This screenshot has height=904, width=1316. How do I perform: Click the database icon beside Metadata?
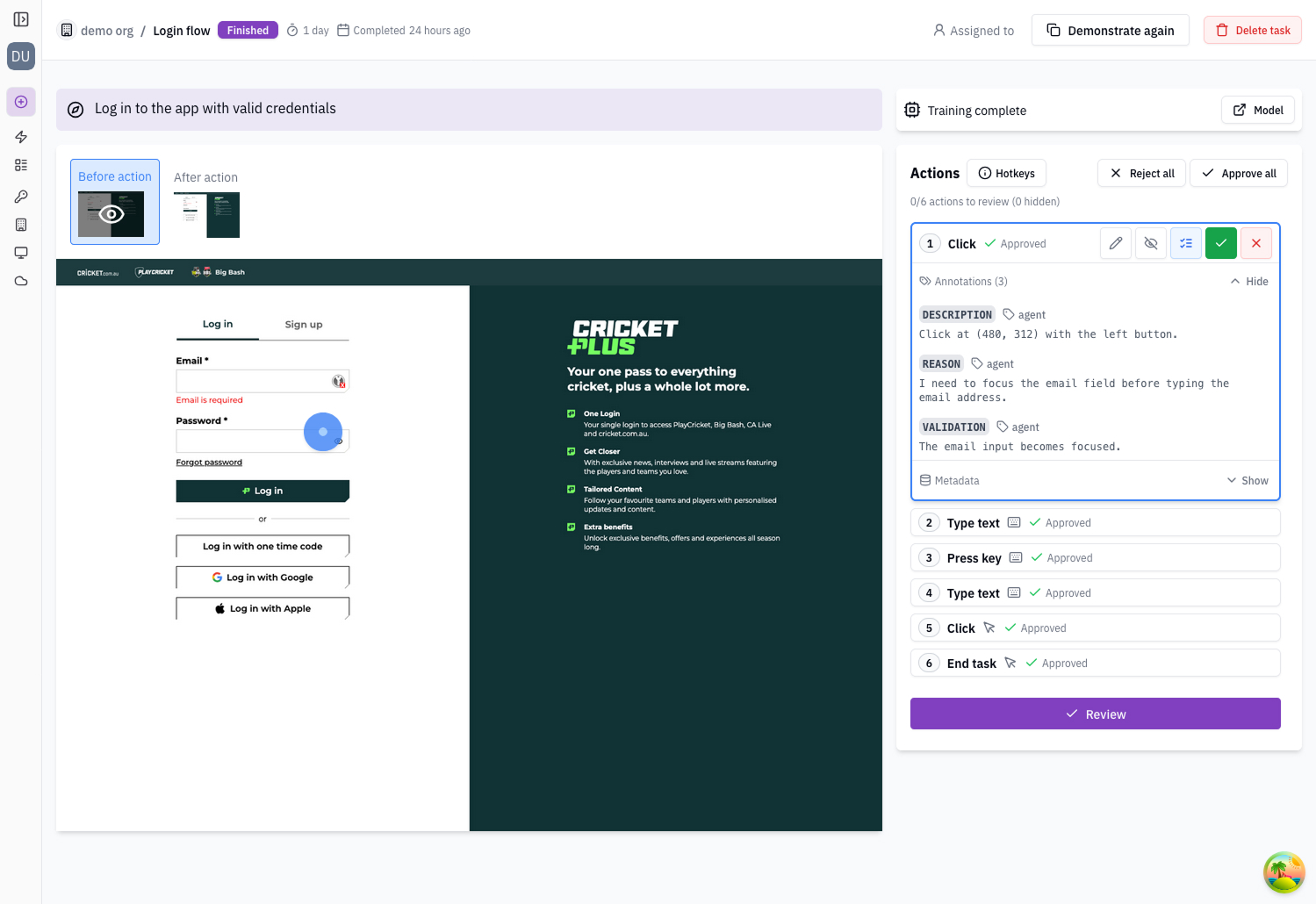click(x=925, y=481)
